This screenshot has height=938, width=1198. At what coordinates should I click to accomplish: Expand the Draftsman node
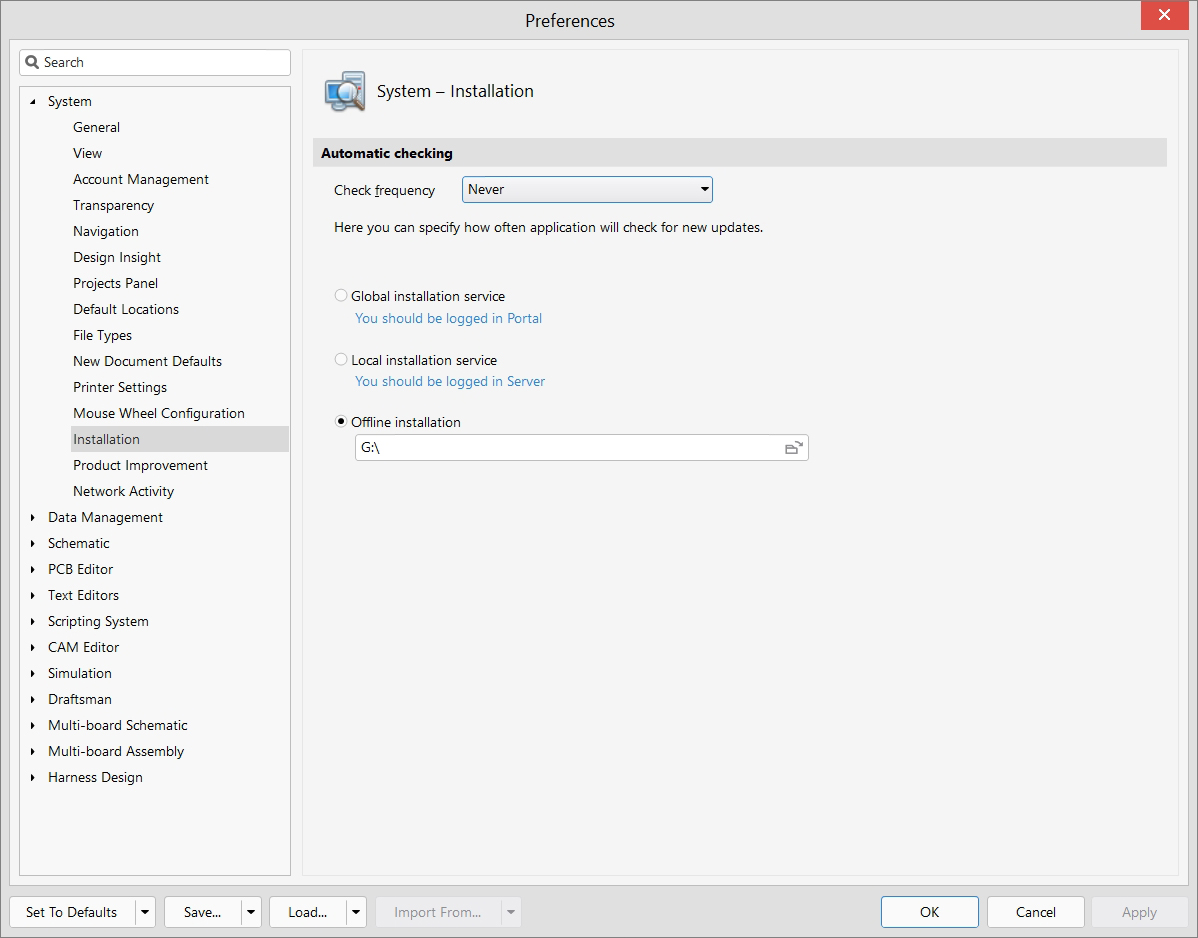pos(32,699)
